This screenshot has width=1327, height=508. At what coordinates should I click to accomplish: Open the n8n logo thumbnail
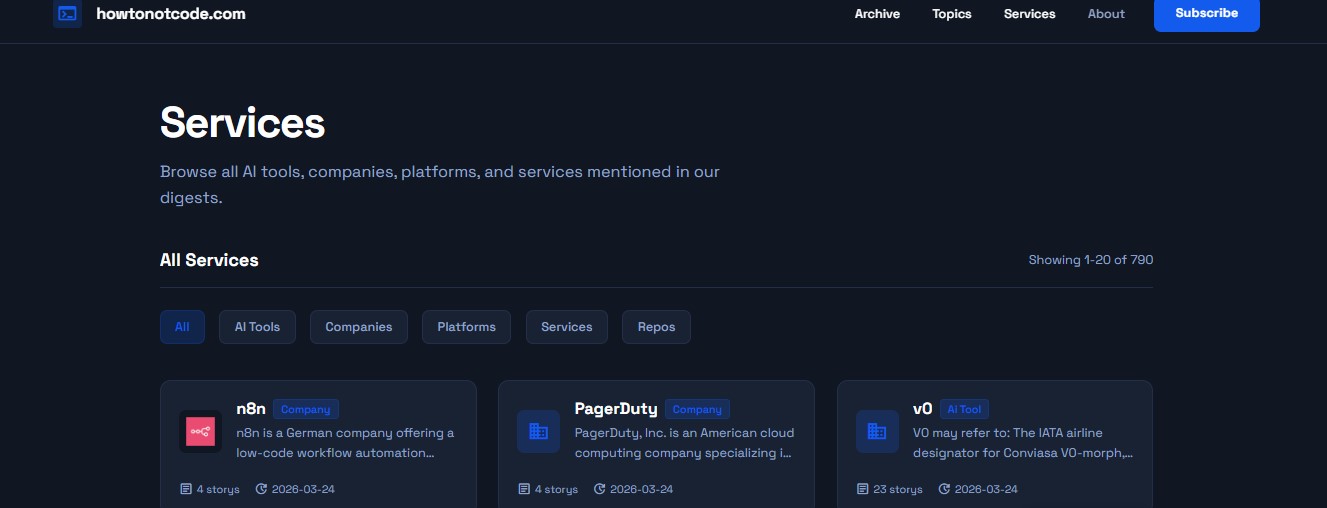click(200, 431)
